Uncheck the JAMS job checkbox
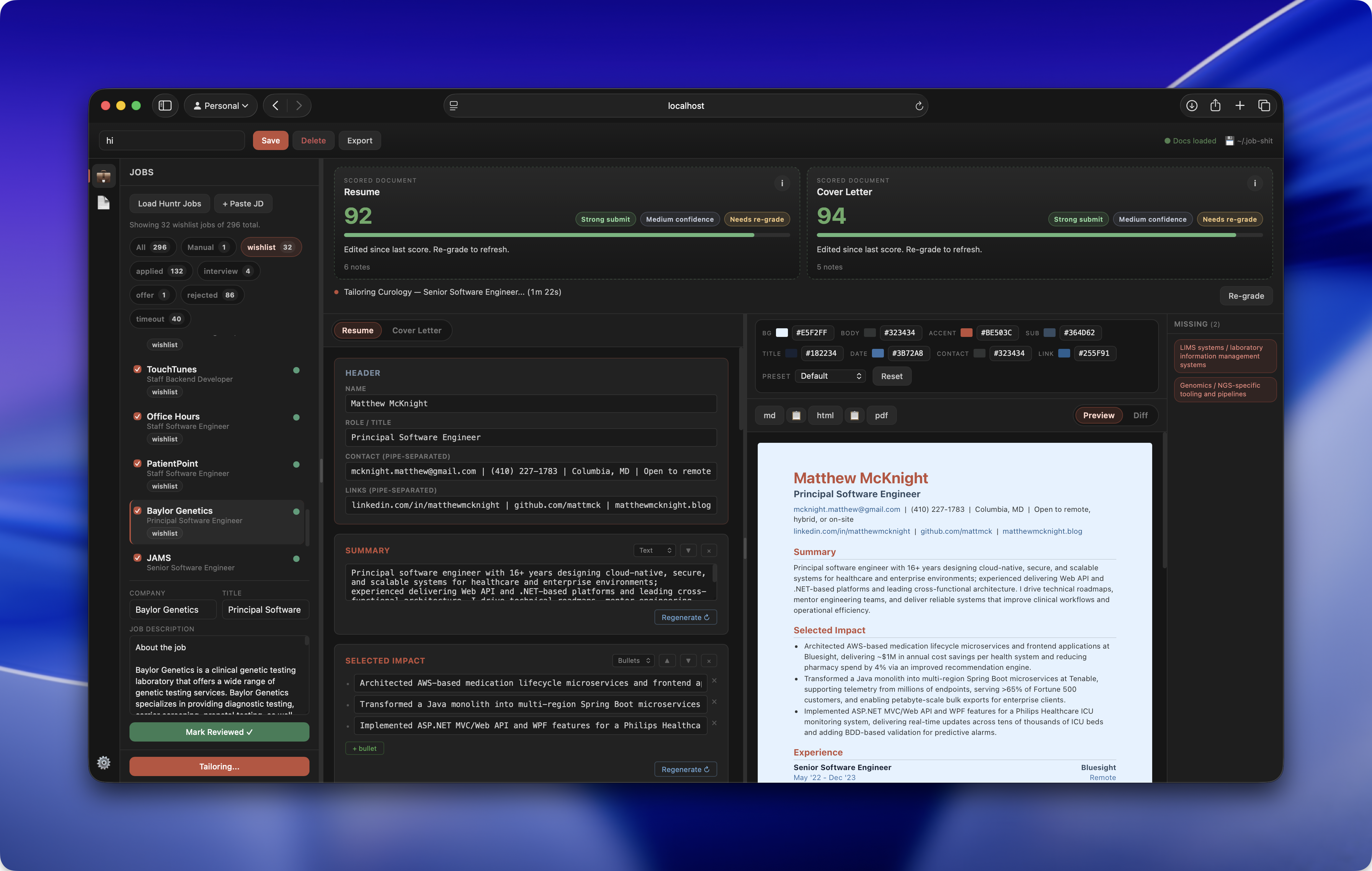 (x=137, y=558)
